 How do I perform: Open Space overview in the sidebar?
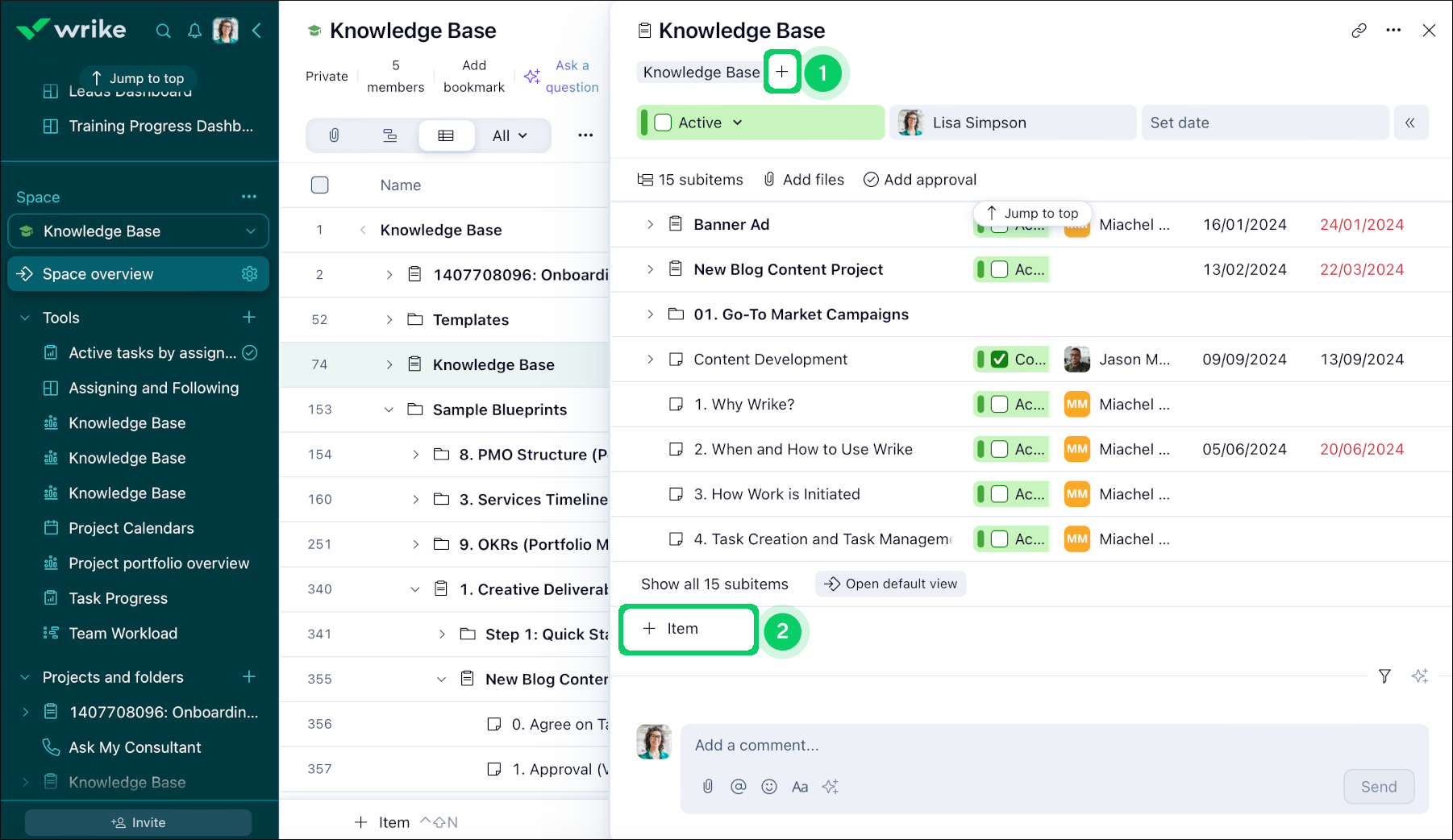(138, 274)
